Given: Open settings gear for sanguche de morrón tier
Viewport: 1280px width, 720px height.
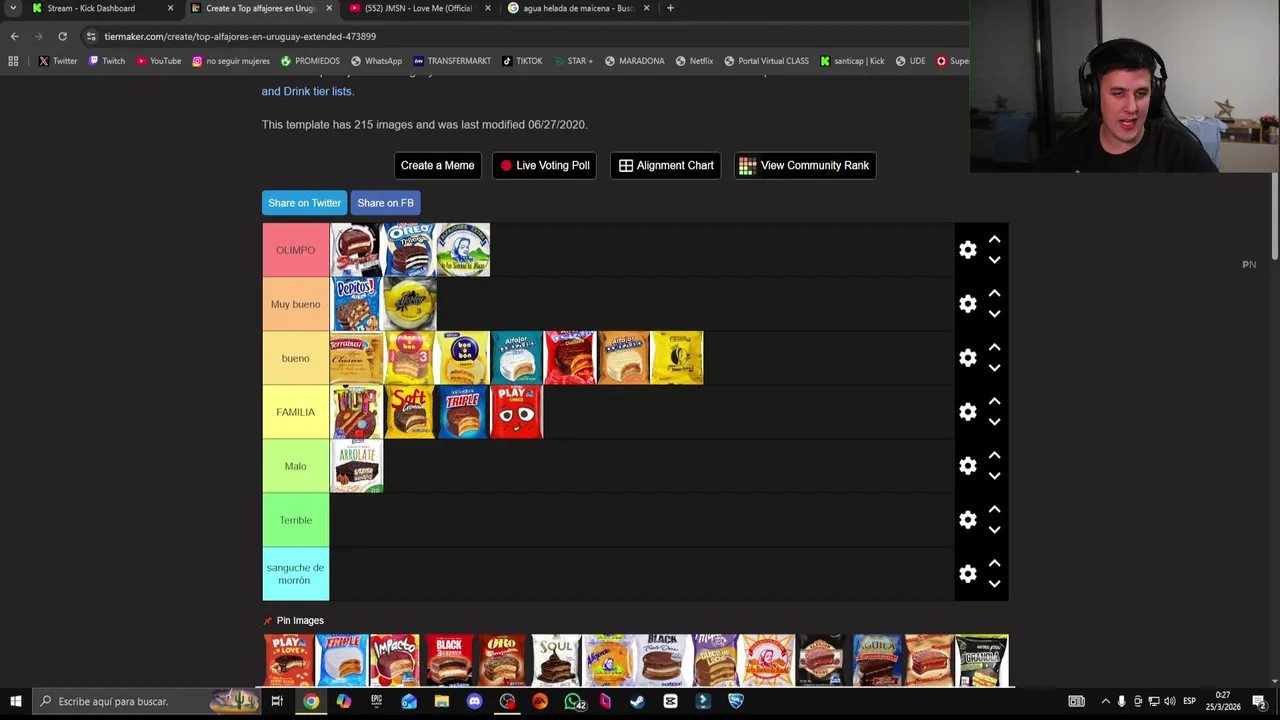Looking at the screenshot, I should pos(967,574).
